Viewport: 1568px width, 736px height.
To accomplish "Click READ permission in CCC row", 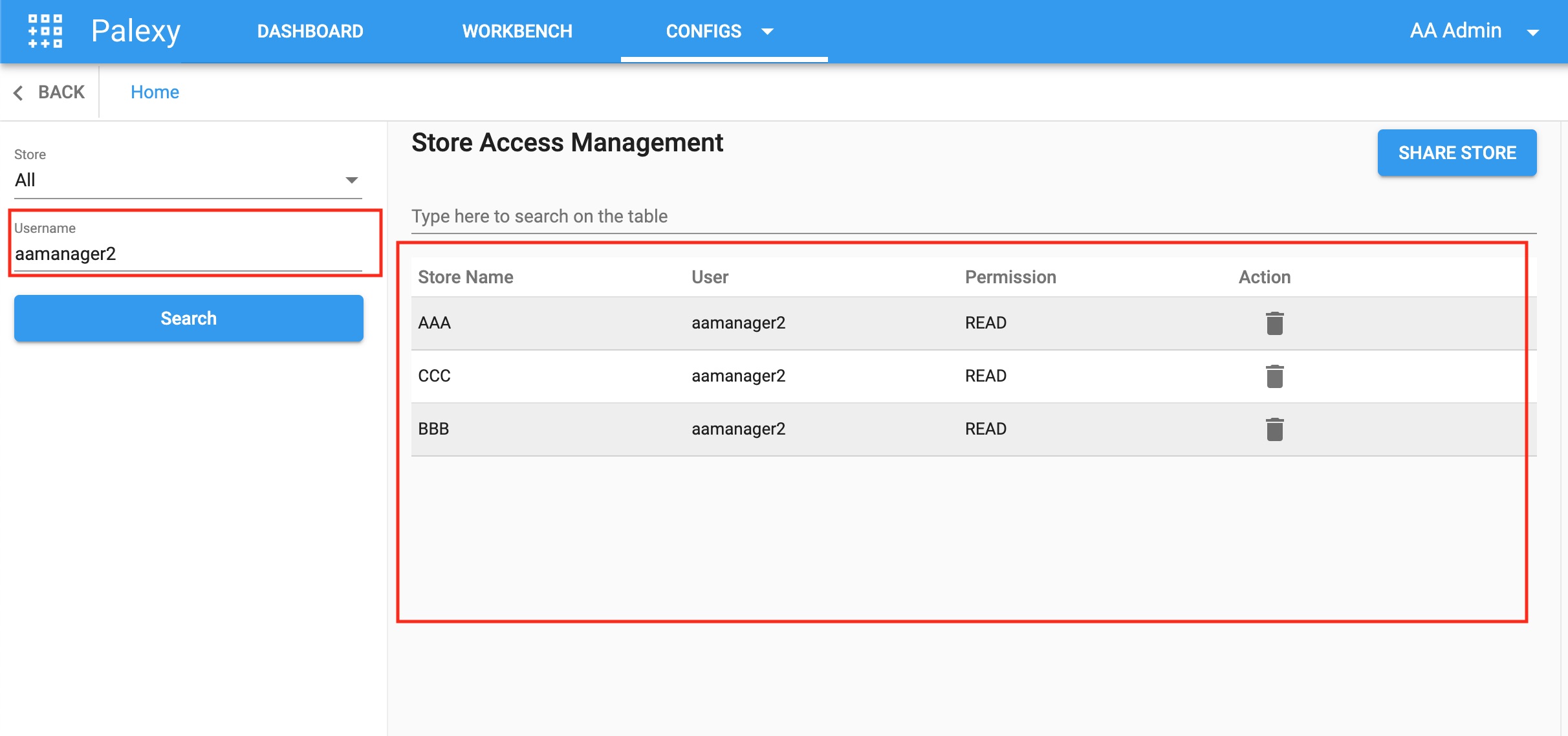I will (986, 376).
